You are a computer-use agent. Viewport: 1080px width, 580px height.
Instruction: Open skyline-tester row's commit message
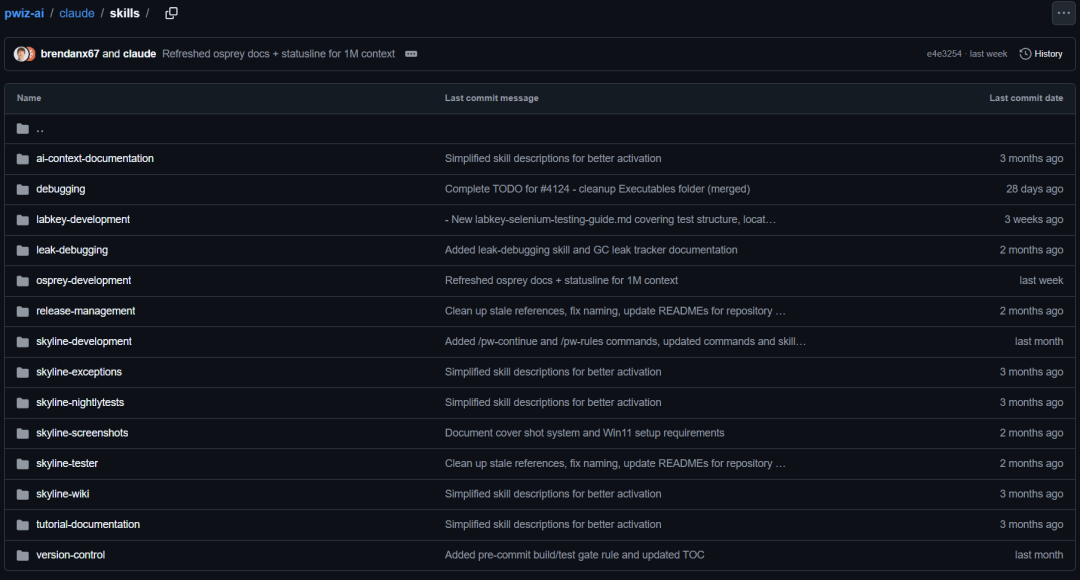coord(615,463)
